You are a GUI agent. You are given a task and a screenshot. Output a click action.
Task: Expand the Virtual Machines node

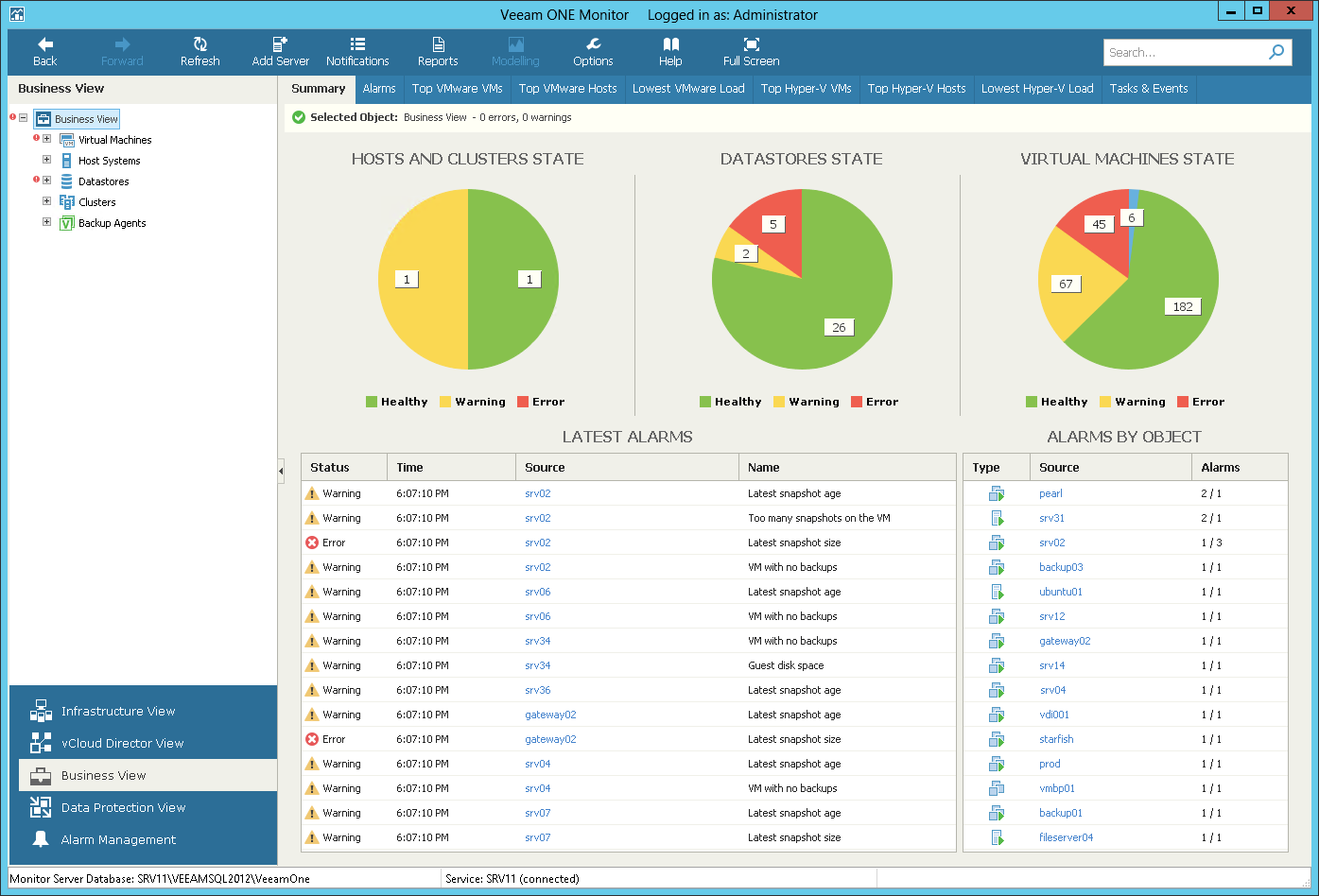(46, 139)
